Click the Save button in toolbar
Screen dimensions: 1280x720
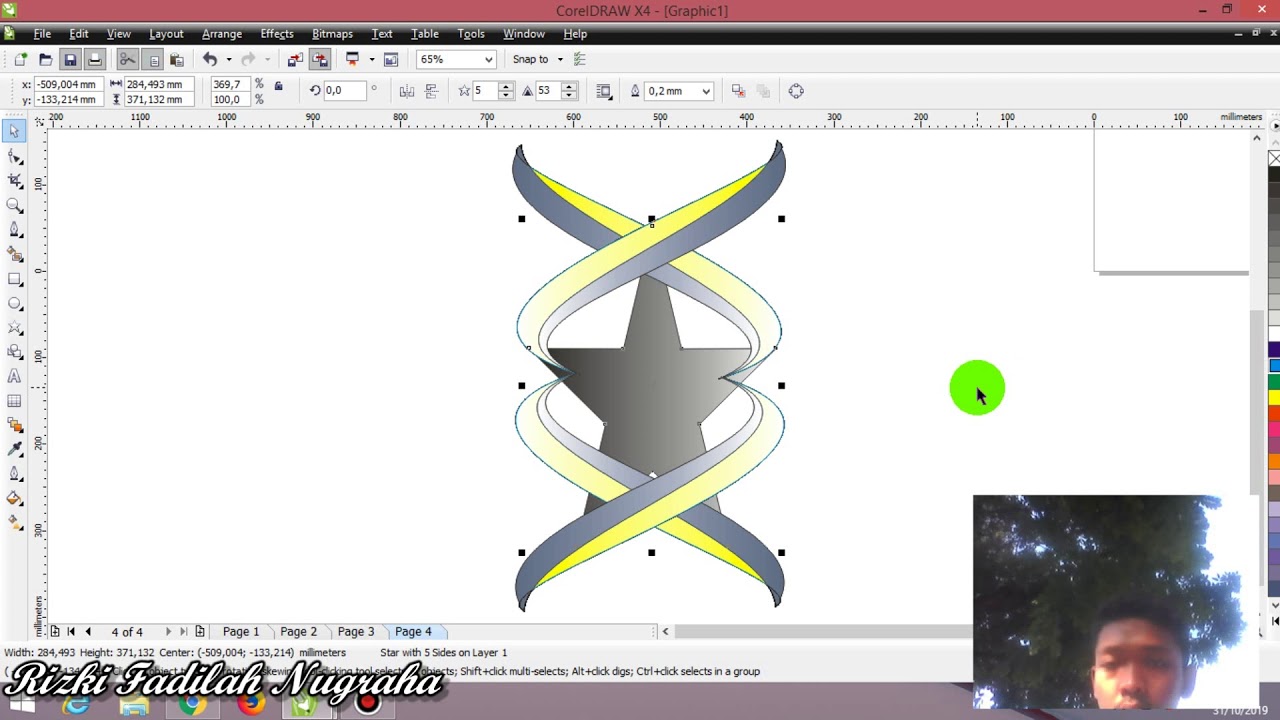click(x=70, y=60)
